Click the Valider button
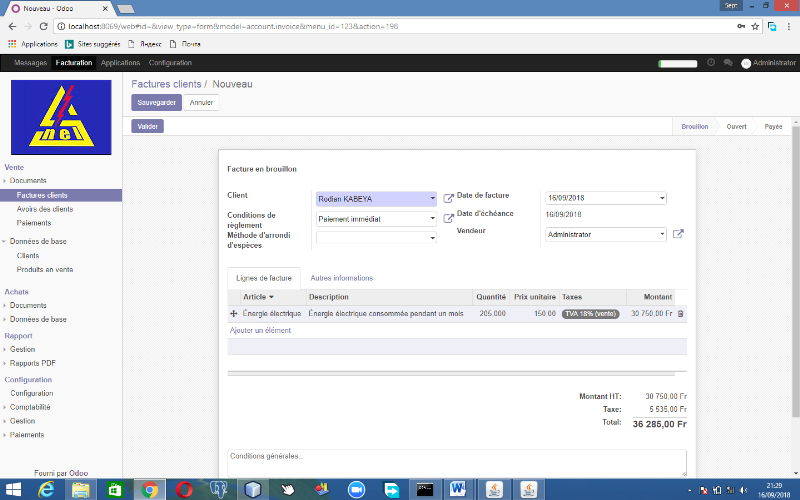The width and height of the screenshot is (800, 500). pyautogui.click(x=147, y=127)
